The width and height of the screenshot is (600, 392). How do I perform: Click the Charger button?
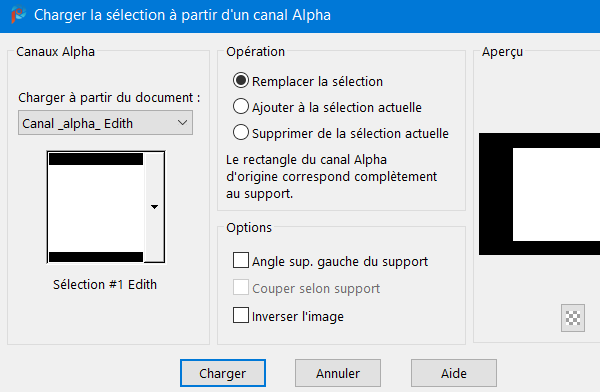pyautogui.click(x=223, y=373)
